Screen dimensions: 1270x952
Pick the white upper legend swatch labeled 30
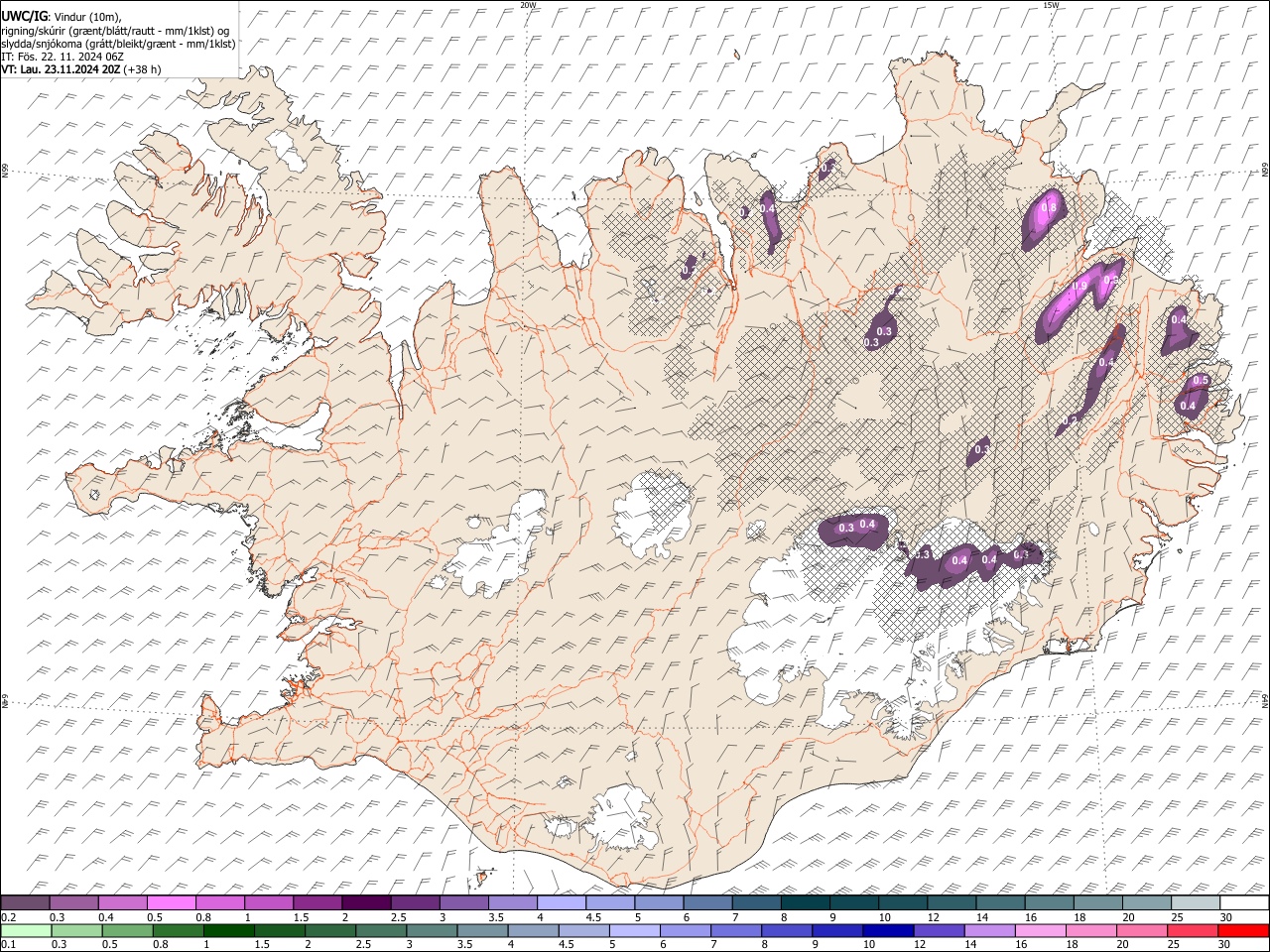(1244, 903)
